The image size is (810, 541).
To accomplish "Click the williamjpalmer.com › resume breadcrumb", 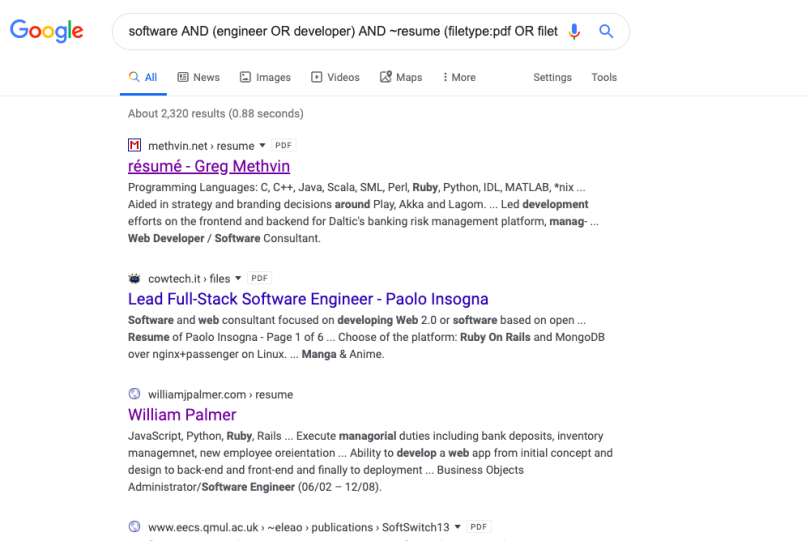I will coord(221,394).
